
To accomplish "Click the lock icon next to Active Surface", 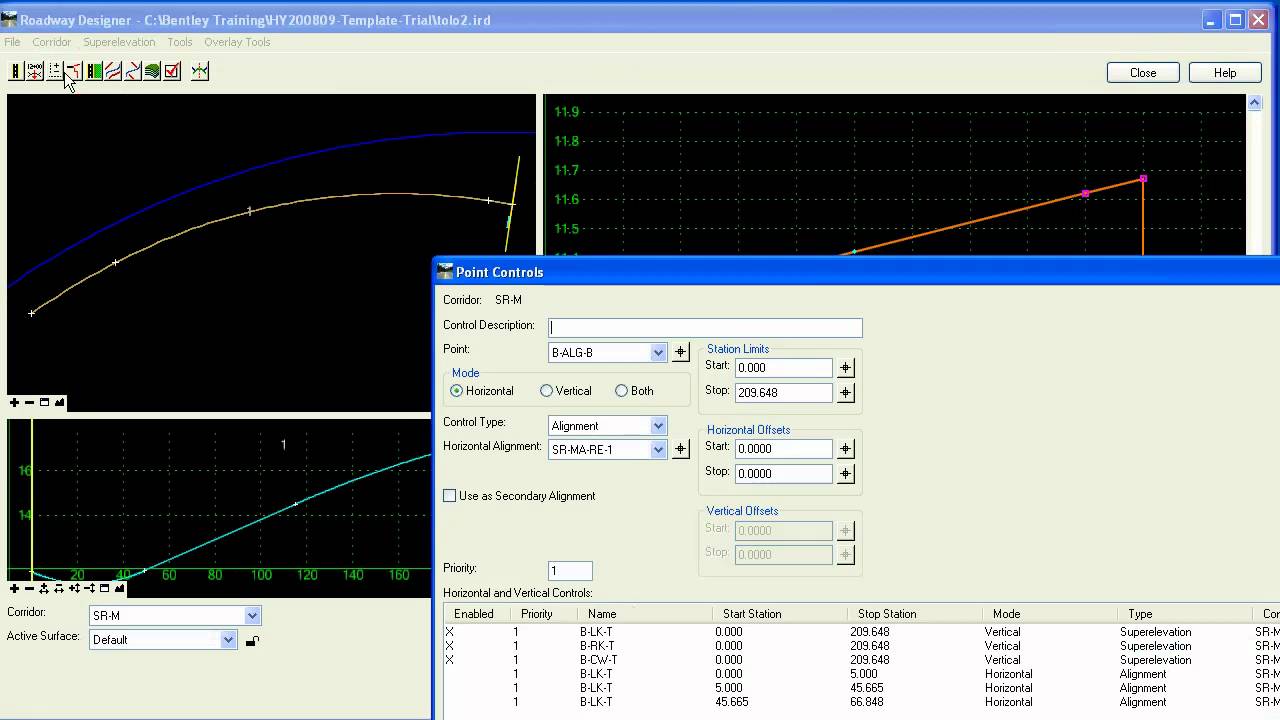I will 252,641.
